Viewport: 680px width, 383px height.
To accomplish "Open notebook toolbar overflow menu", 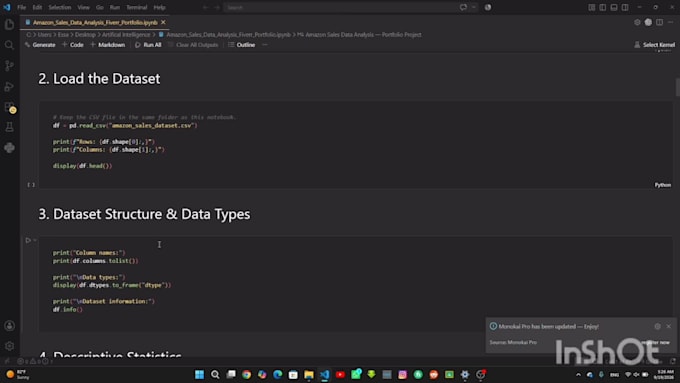I will [265, 45].
